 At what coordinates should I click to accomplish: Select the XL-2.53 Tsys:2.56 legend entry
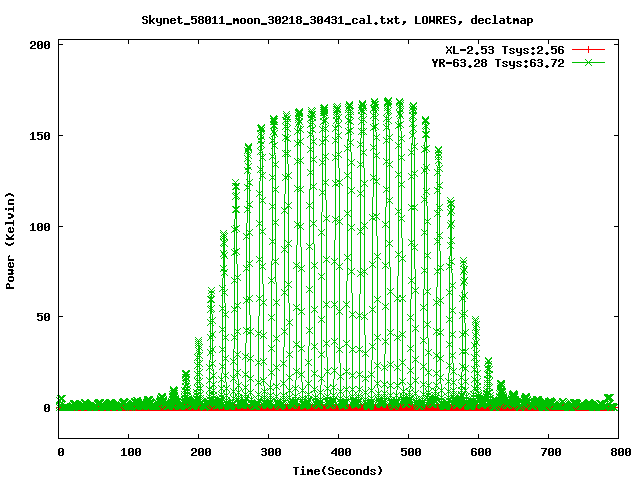pyautogui.click(x=504, y=50)
